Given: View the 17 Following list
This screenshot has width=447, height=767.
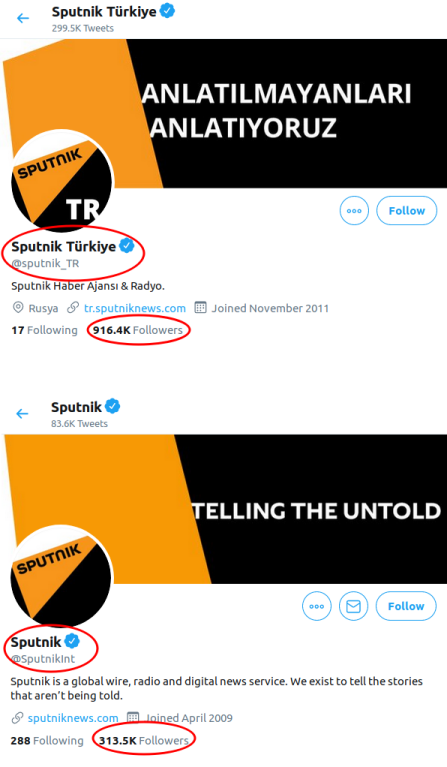Looking at the screenshot, I should coord(45,330).
